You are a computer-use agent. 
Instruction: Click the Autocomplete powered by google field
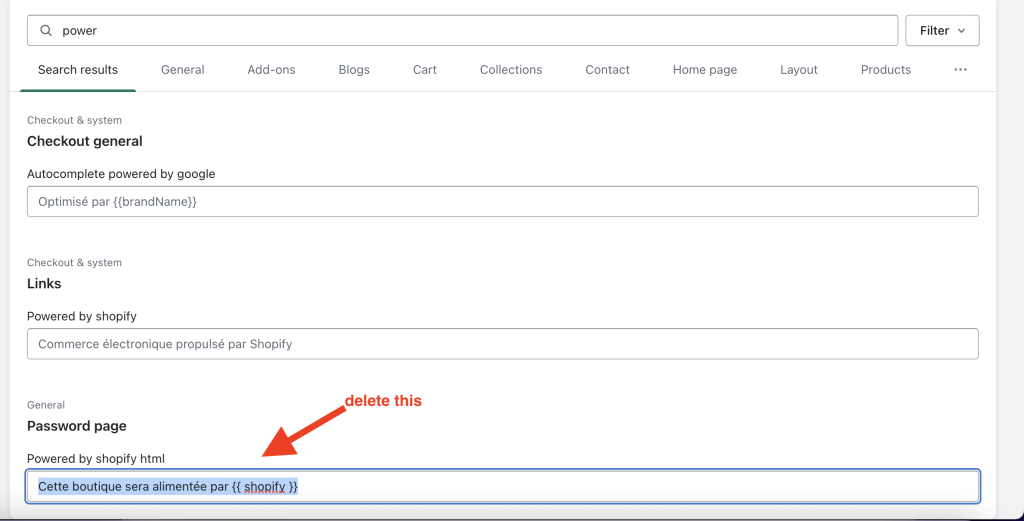[x=502, y=202]
